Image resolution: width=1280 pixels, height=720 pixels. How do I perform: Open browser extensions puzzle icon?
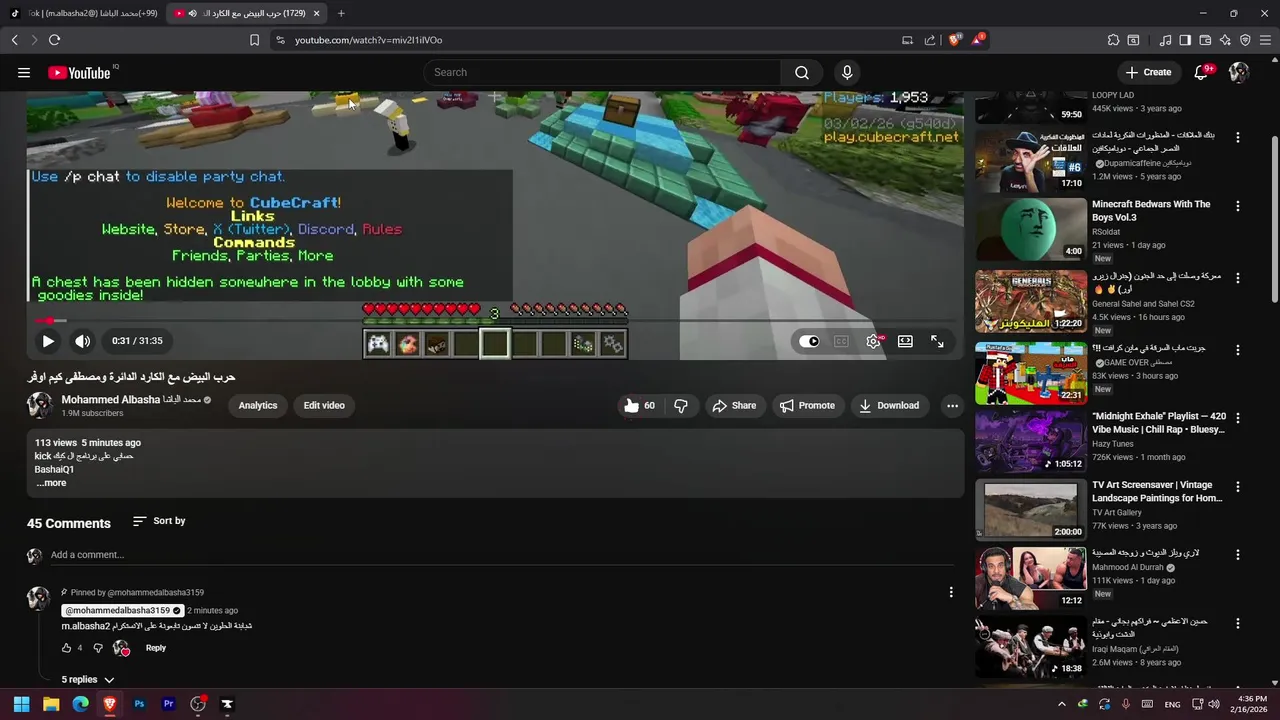[1113, 40]
